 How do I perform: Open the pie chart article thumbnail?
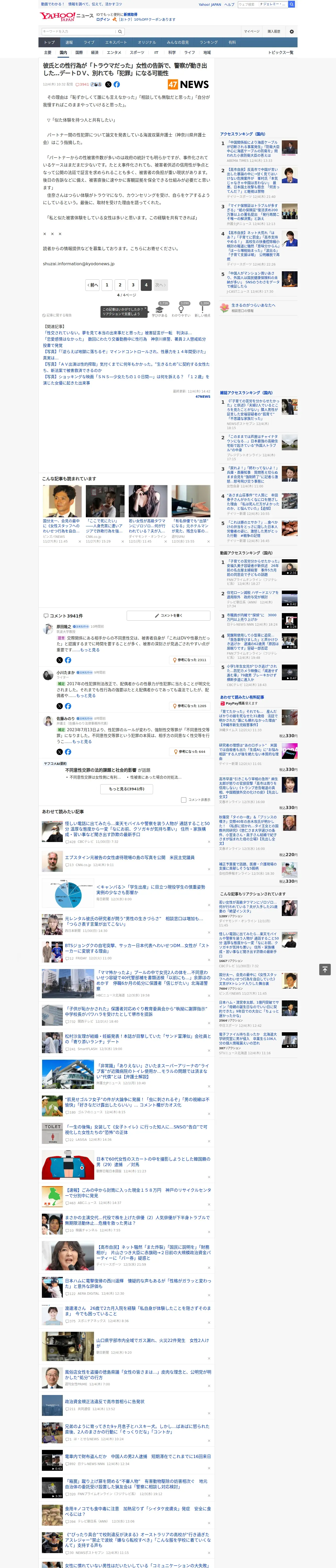click(x=68, y=893)
